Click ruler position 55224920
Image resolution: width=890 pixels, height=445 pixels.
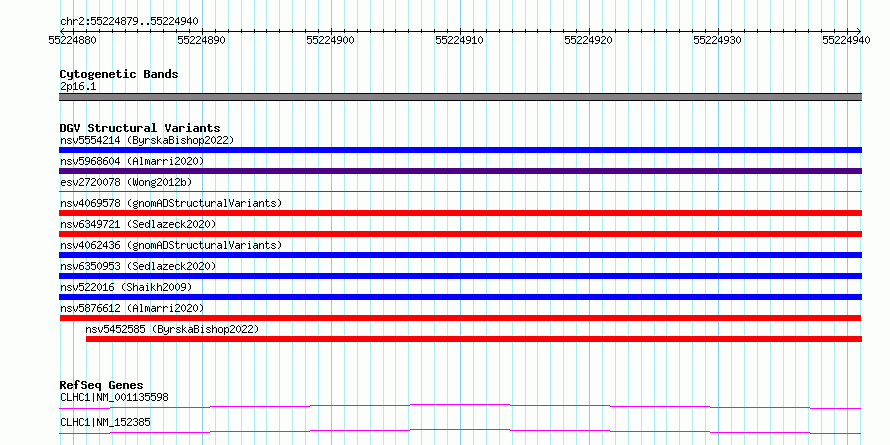[x=588, y=40]
